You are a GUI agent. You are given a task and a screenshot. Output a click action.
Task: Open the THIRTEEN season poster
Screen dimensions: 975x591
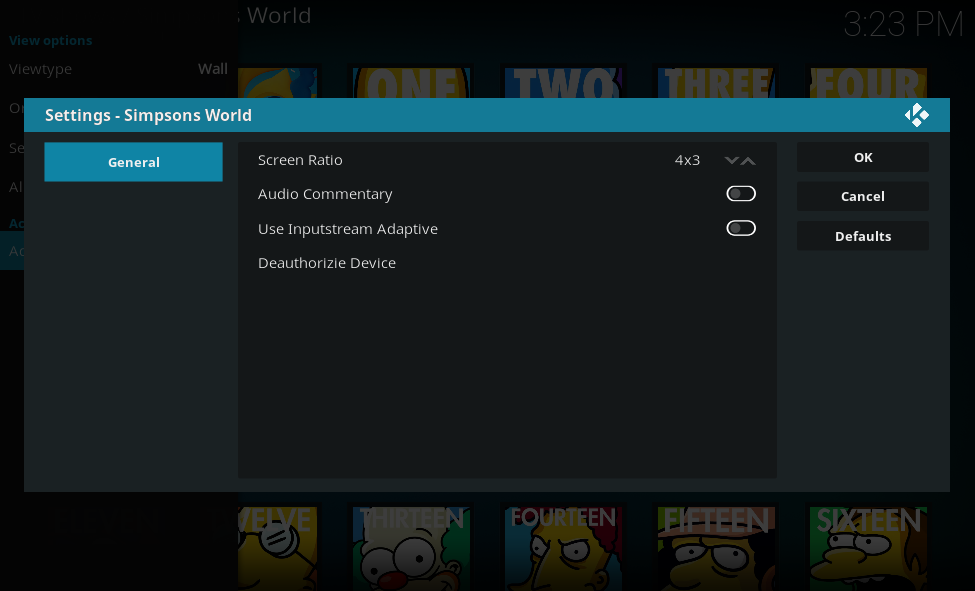tap(410, 545)
